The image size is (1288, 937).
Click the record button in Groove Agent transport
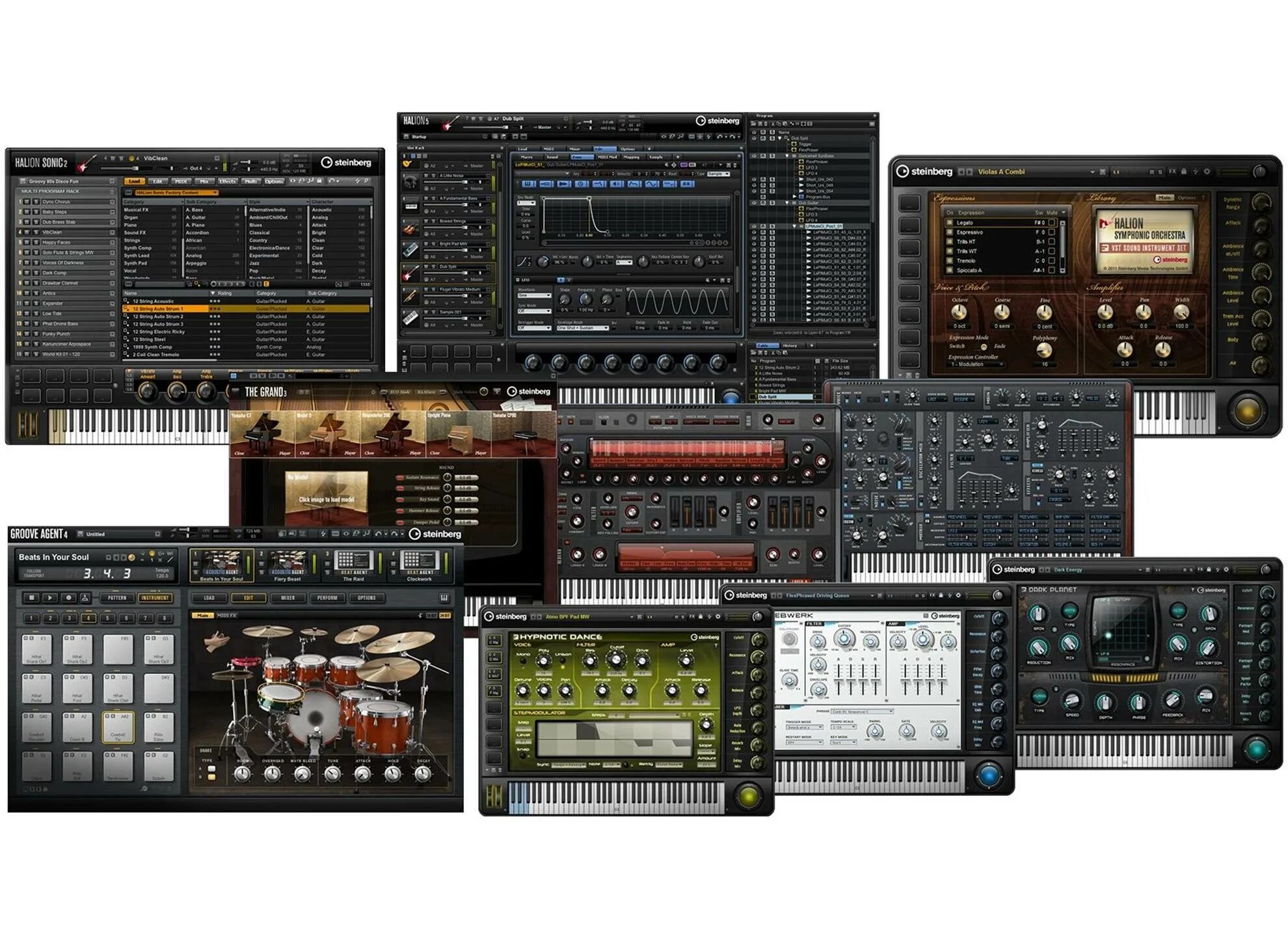pos(69,597)
